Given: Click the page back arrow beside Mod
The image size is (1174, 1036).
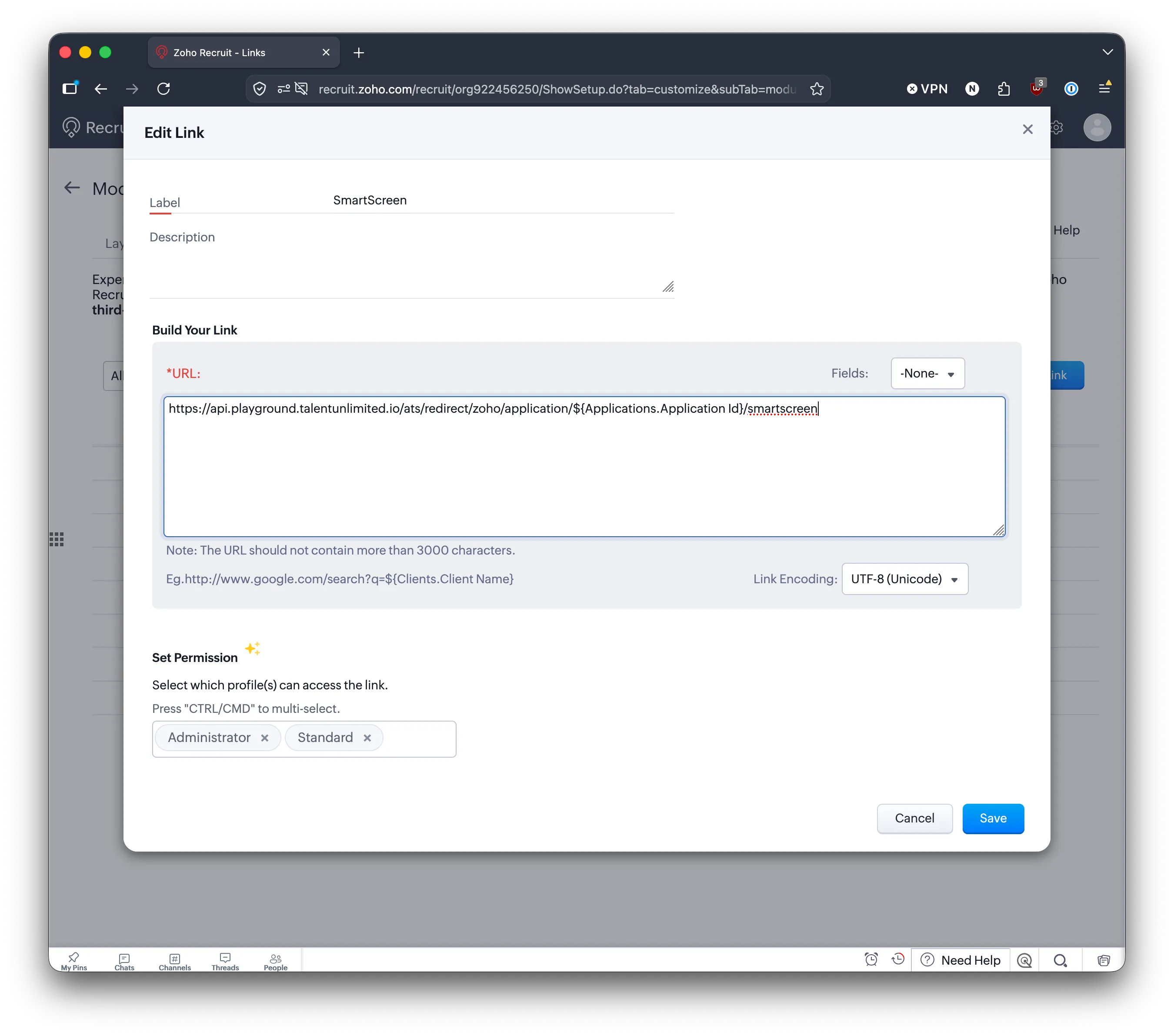Looking at the screenshot, I should tap(72, 188).
